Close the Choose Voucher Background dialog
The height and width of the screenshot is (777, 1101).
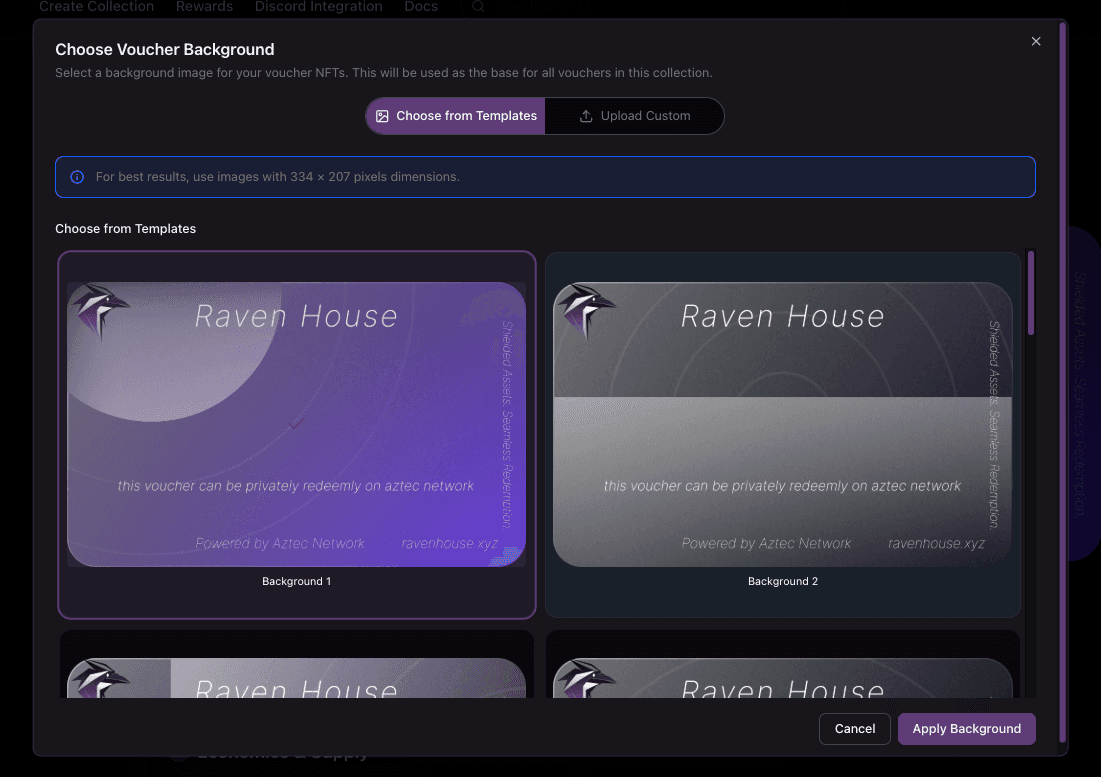1036,41
